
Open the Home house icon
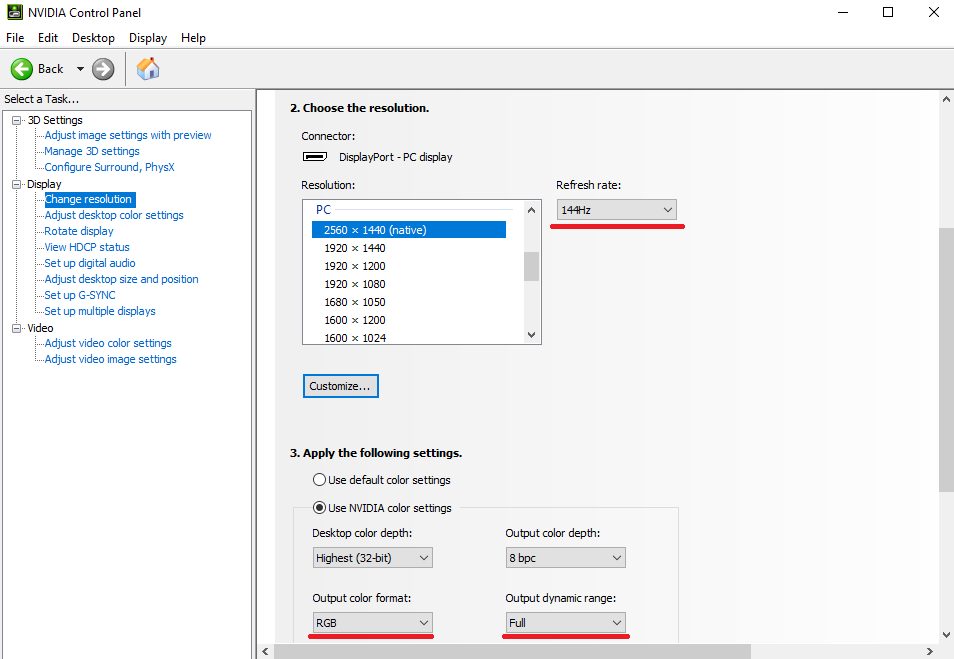(x=148, y=69)
